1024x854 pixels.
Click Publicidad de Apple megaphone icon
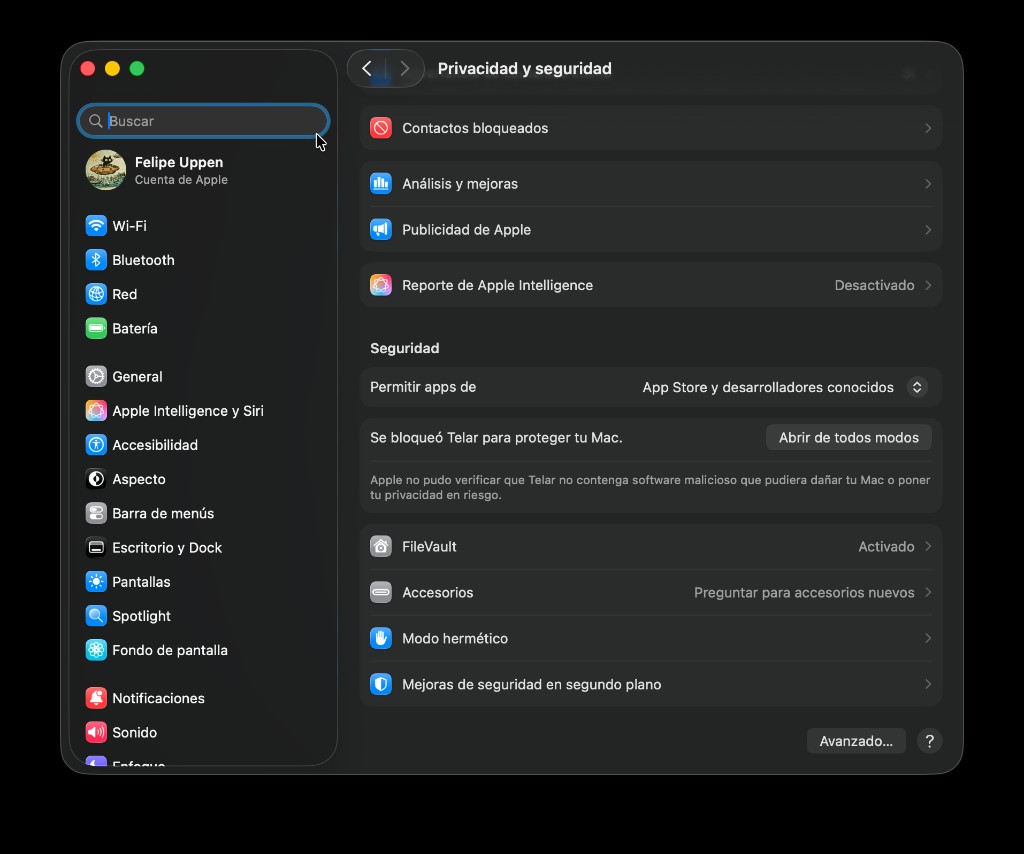[x=381, y=230]
